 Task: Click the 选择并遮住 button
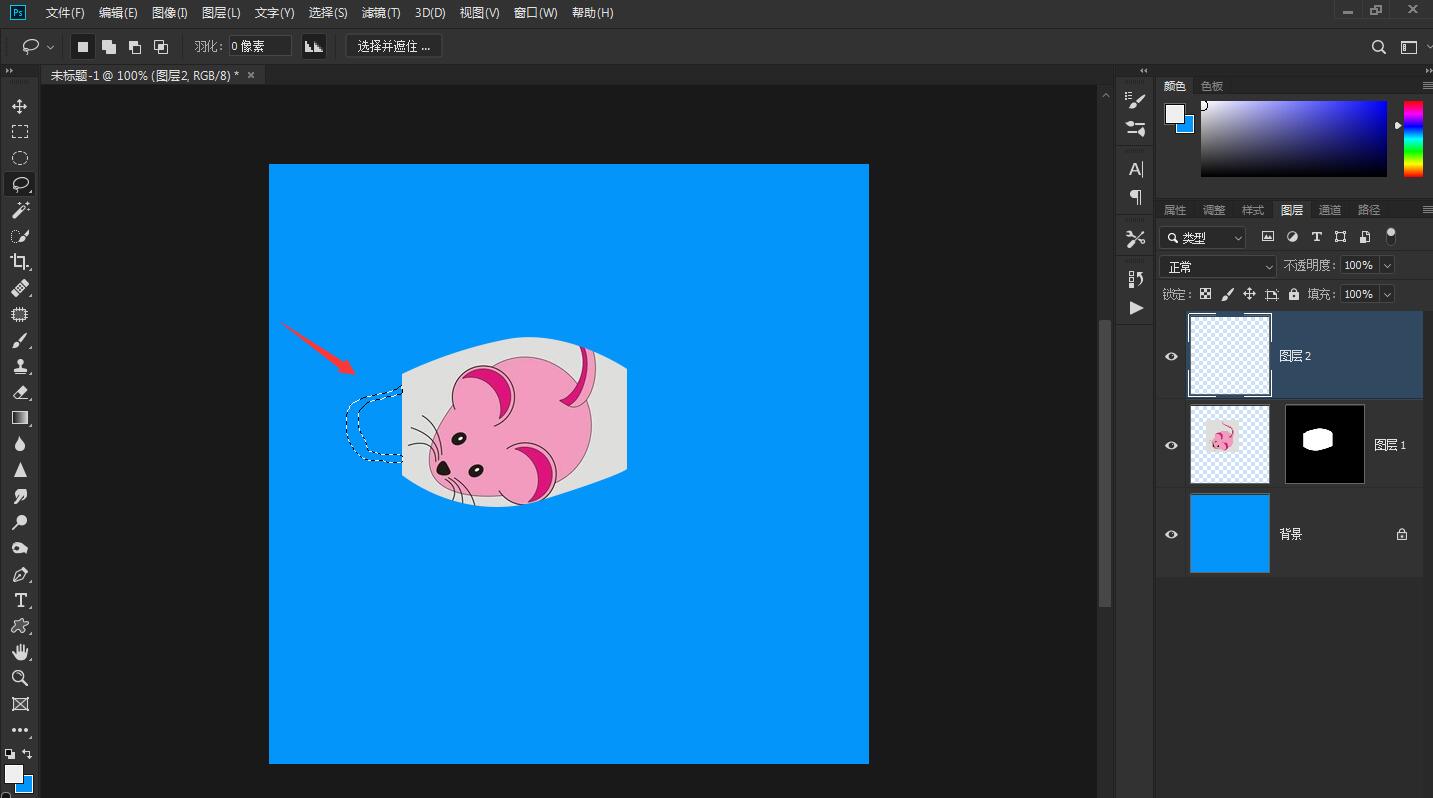click(393, 46)
